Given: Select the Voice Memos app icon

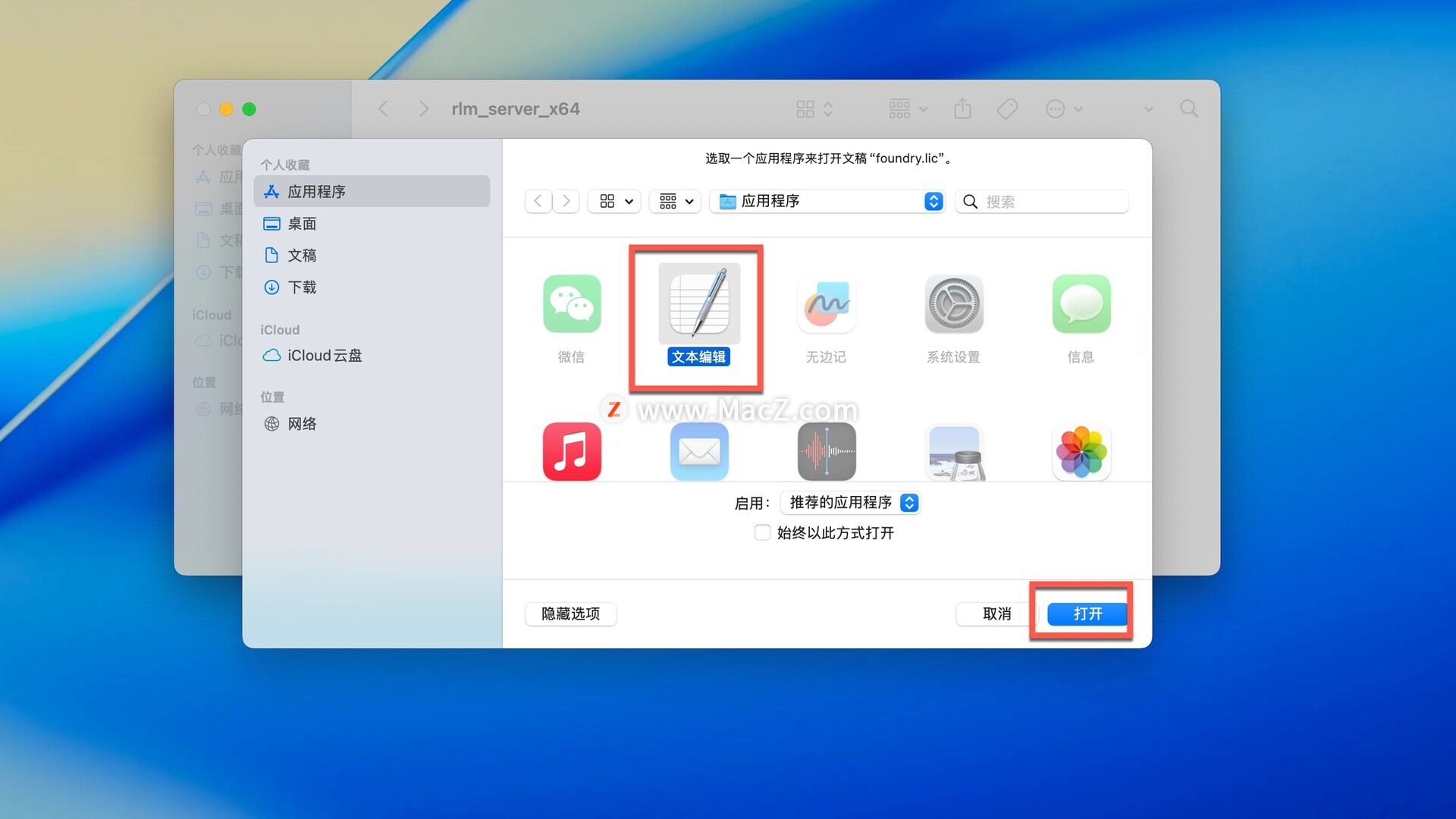Looking at the screenshot, I should [827, 452].
